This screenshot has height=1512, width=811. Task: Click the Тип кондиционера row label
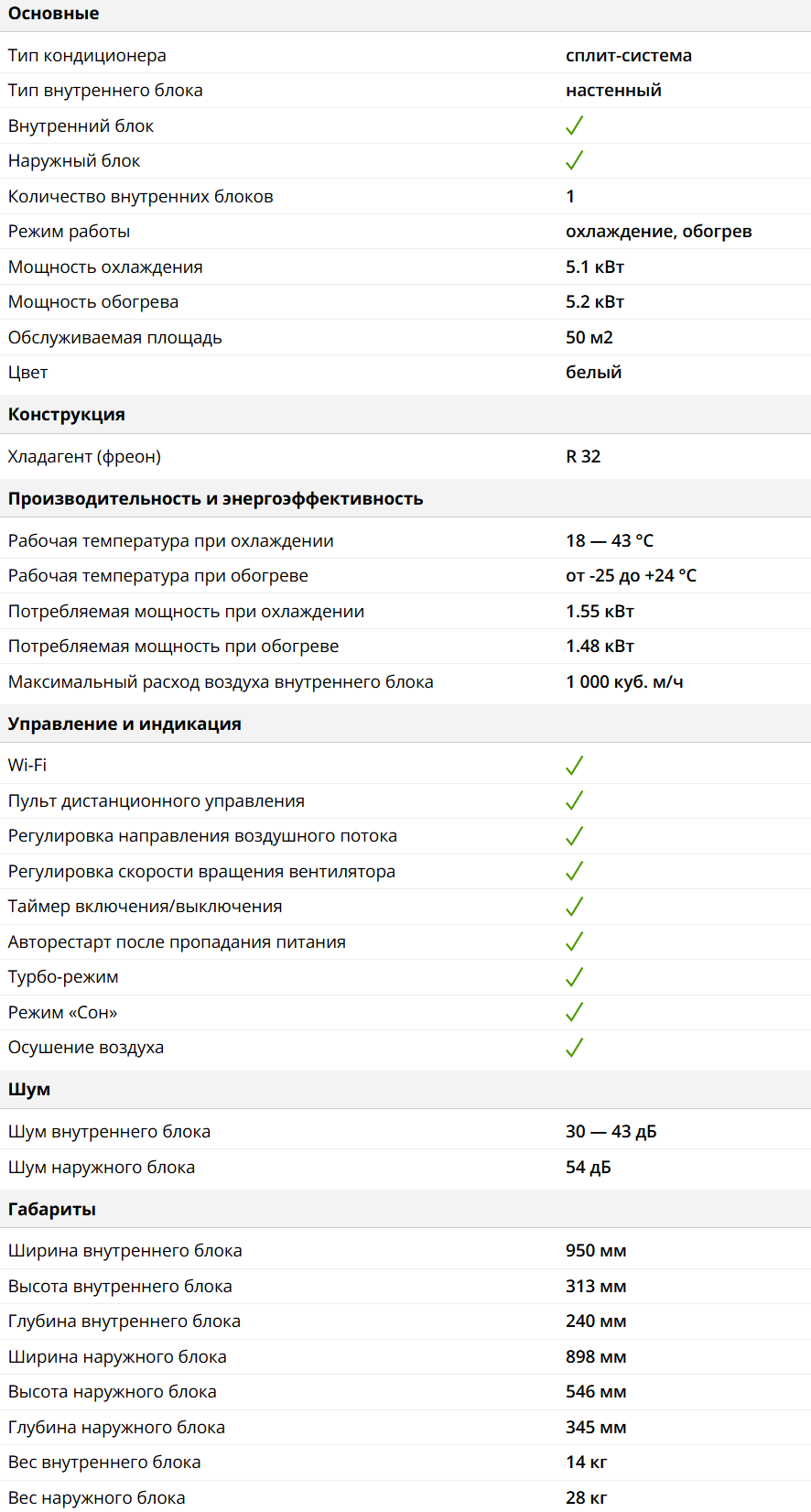87,56
